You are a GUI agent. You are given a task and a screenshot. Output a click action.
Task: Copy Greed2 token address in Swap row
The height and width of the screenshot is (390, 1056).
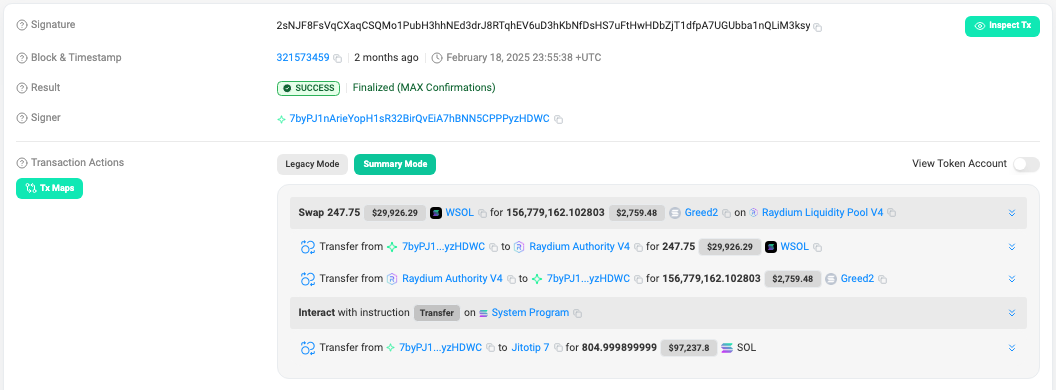click(726, 214)
